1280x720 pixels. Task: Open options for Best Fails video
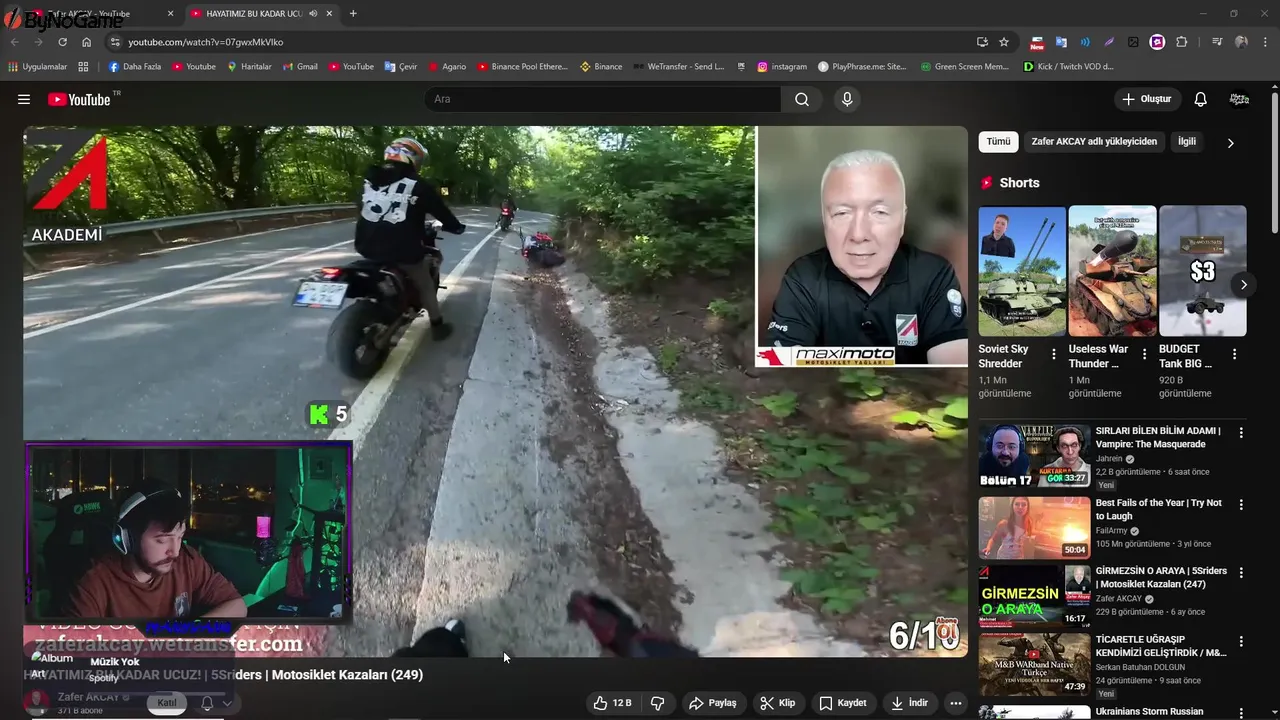(1241, 505)
